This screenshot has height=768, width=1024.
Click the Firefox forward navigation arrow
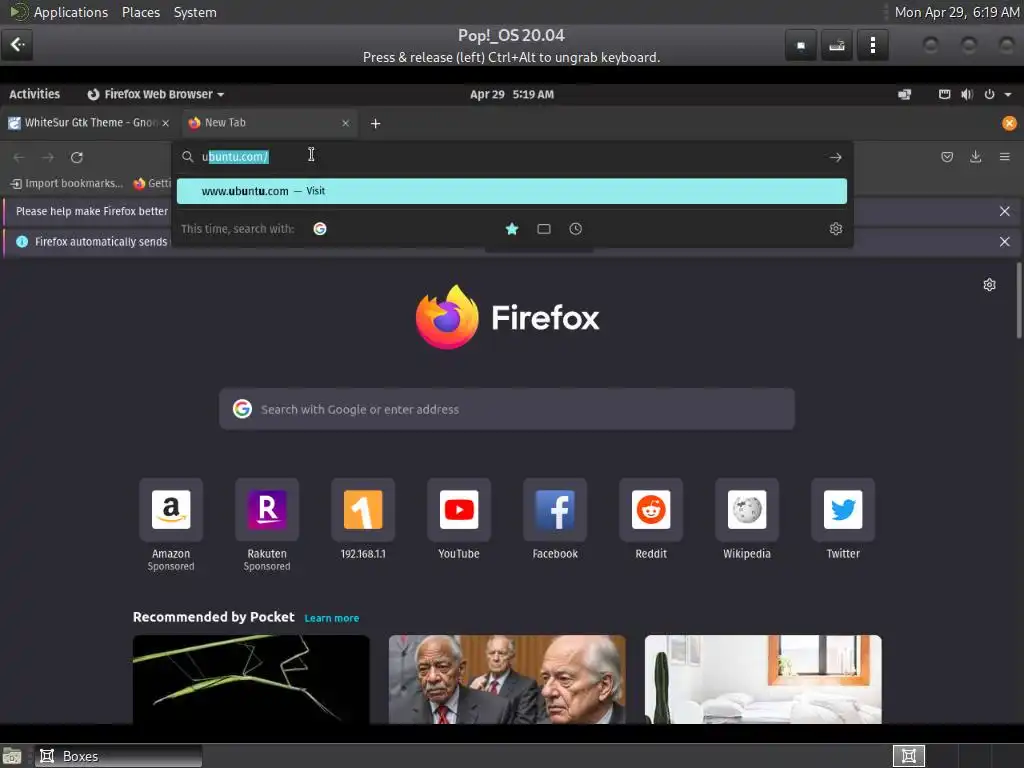(48, 157)
